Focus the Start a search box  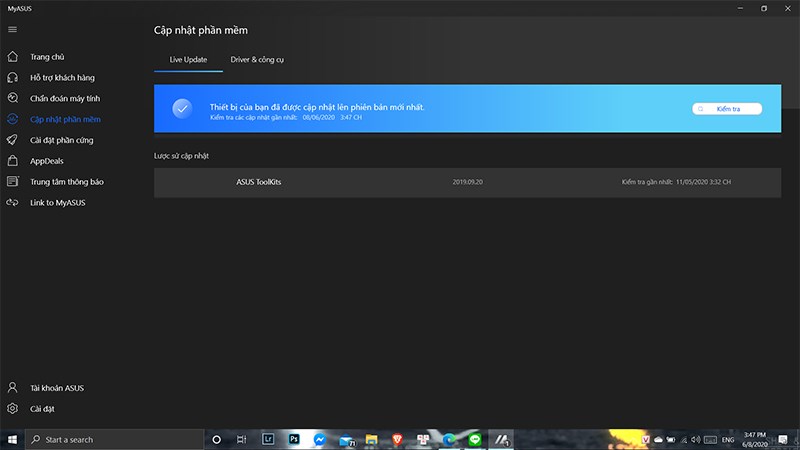tap(115, 439)
